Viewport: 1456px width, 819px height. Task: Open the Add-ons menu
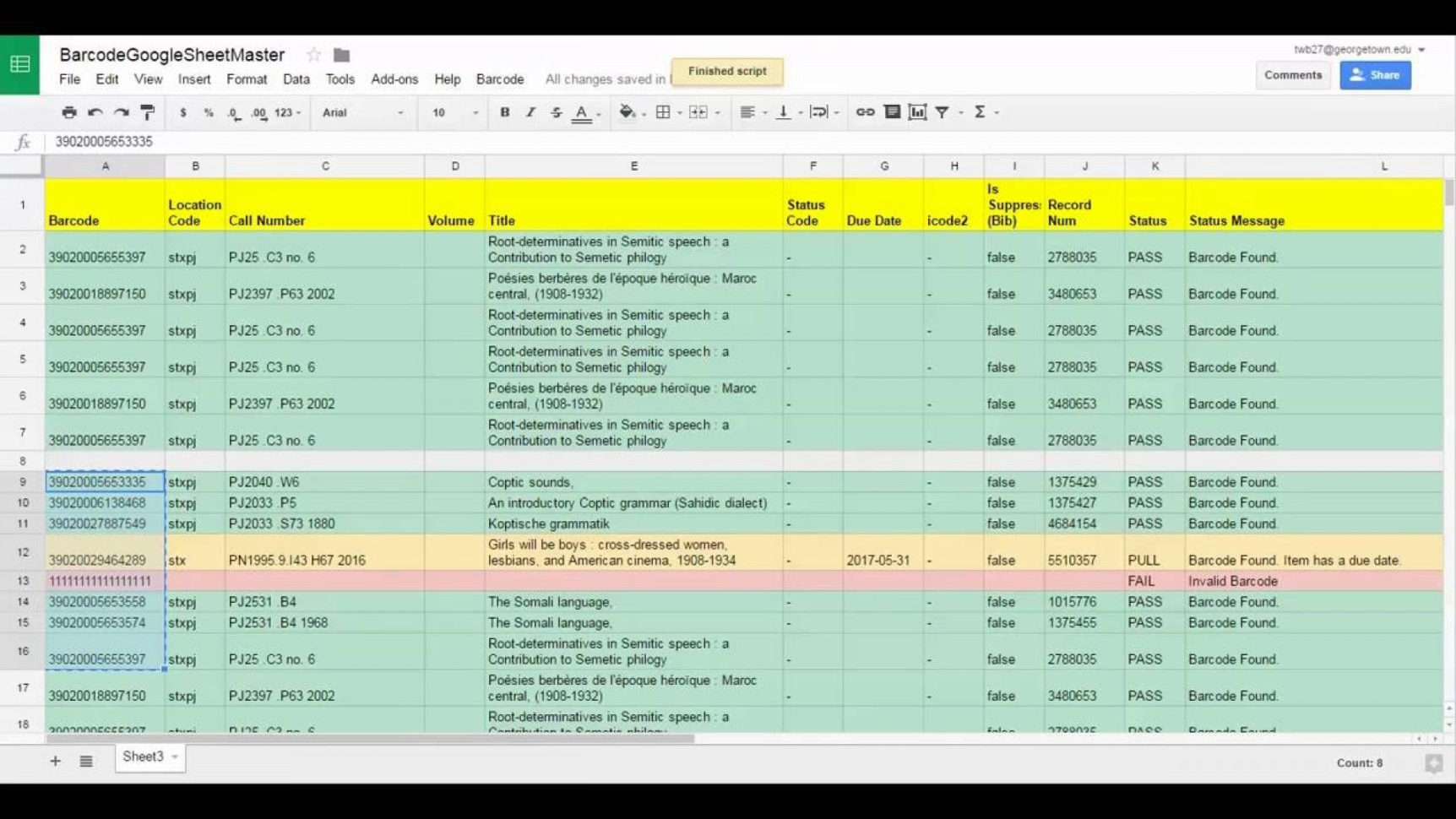pyautogui.click(x=394, y=79)
